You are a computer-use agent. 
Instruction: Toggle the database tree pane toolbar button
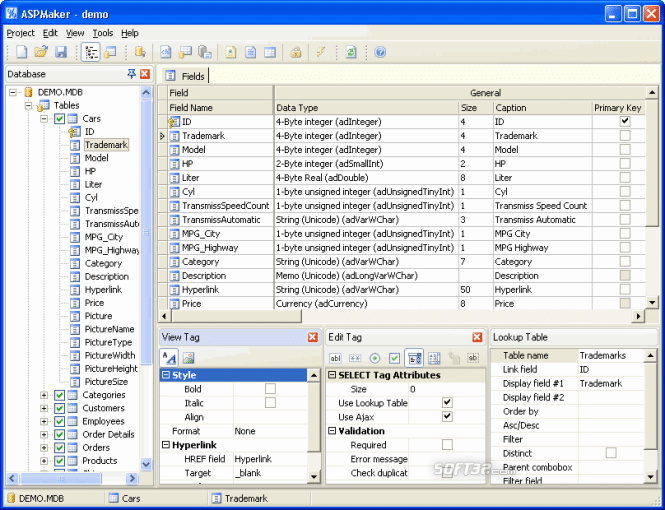91,52
